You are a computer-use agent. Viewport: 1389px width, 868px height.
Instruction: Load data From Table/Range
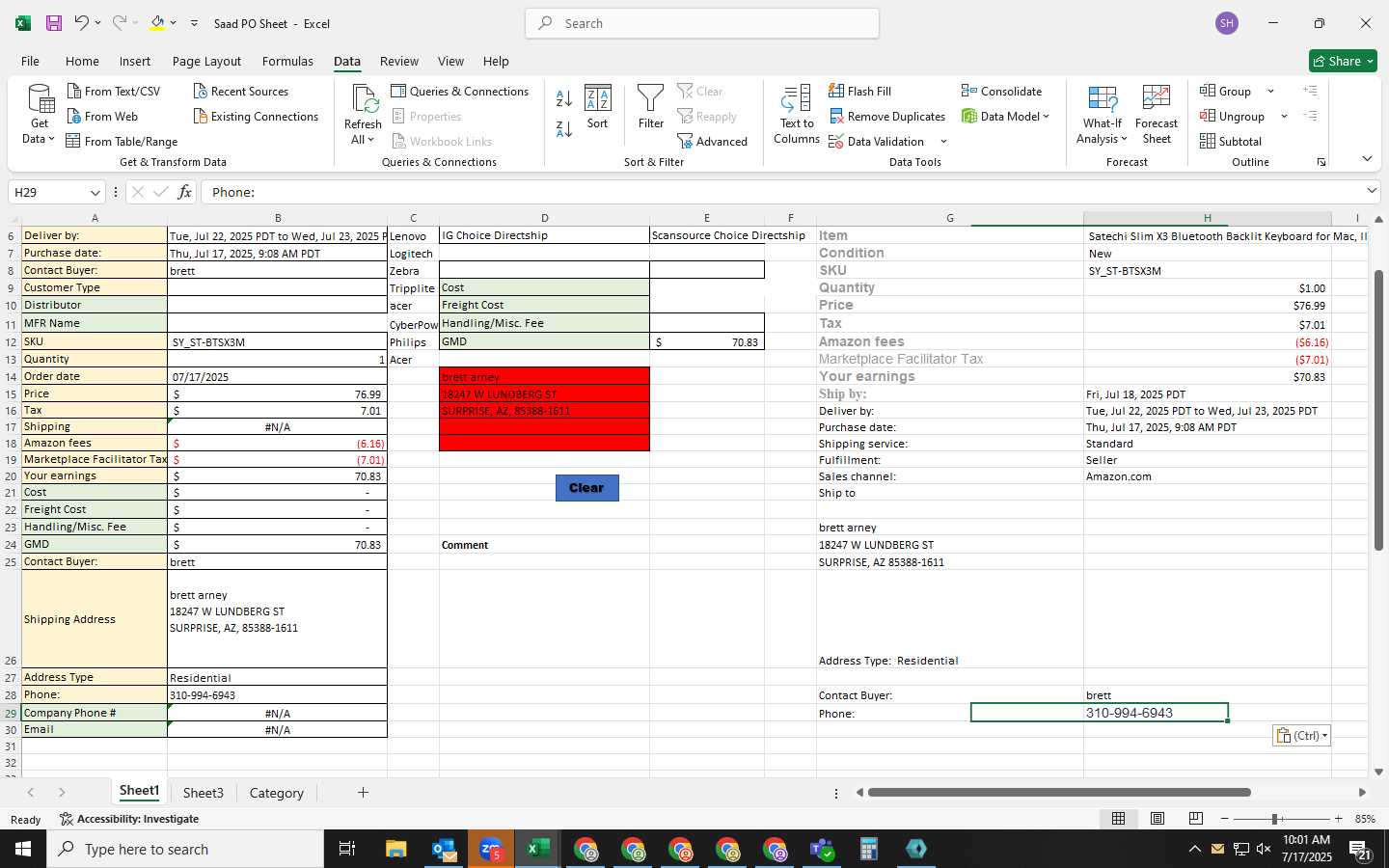point(123,141)
